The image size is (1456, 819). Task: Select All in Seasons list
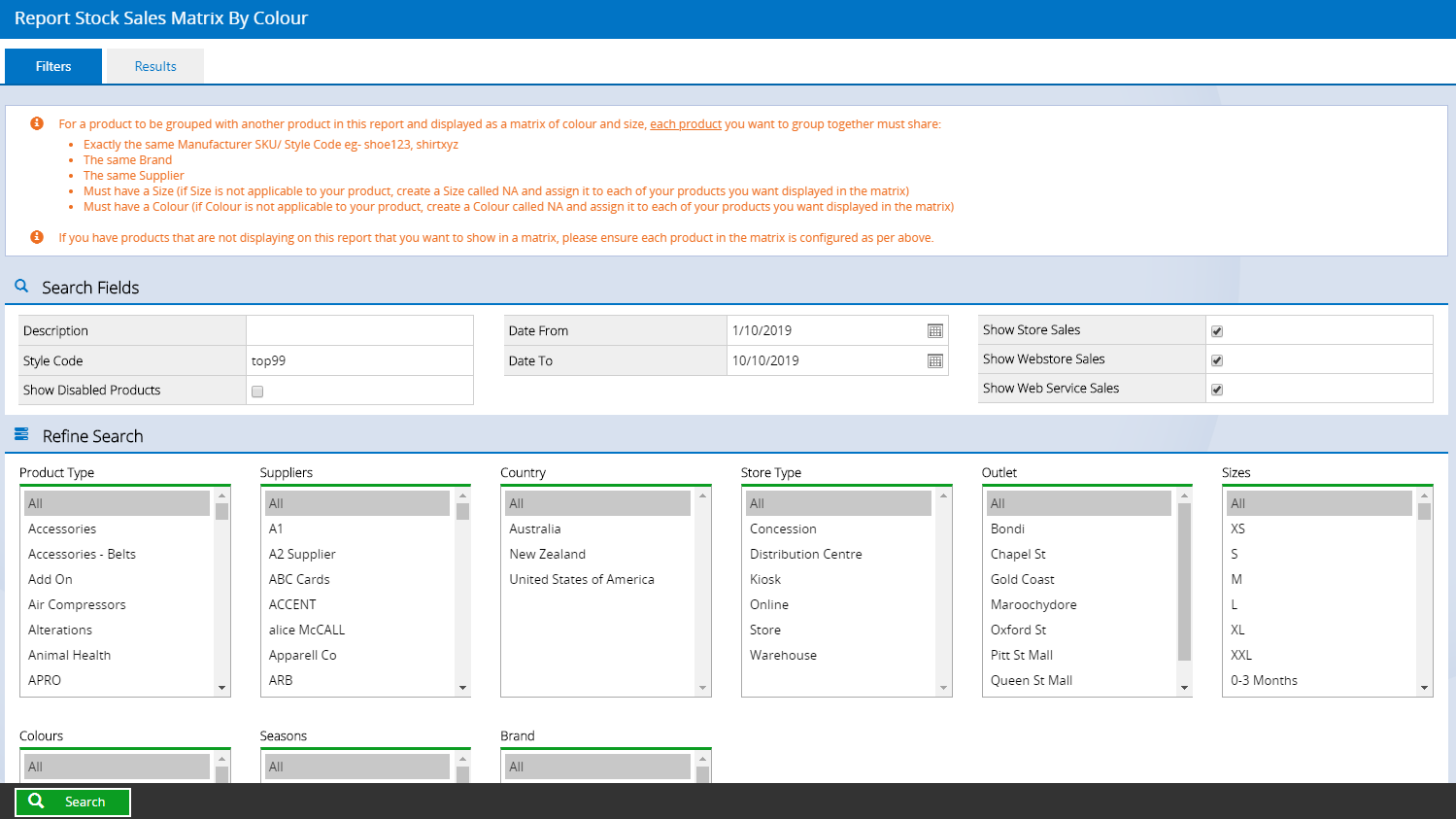coord(356,767)
